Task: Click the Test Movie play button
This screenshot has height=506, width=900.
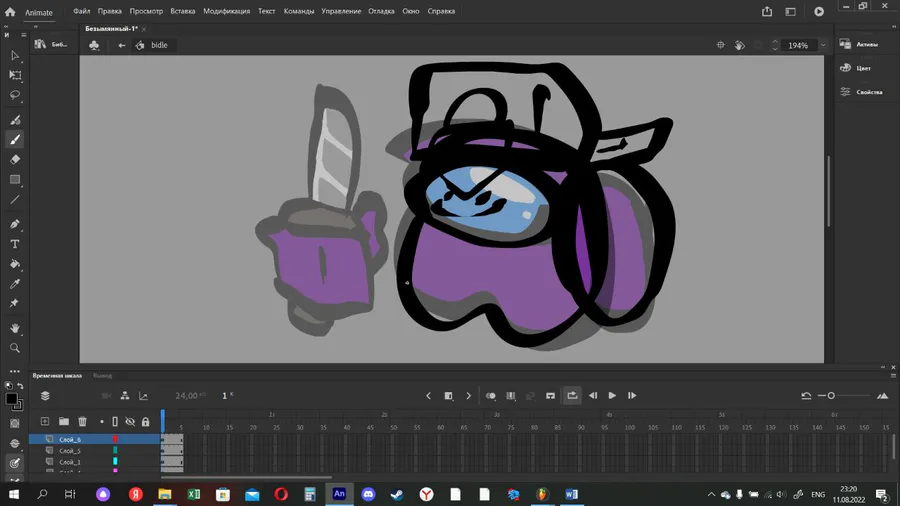Action: click(x=819, y=11)
